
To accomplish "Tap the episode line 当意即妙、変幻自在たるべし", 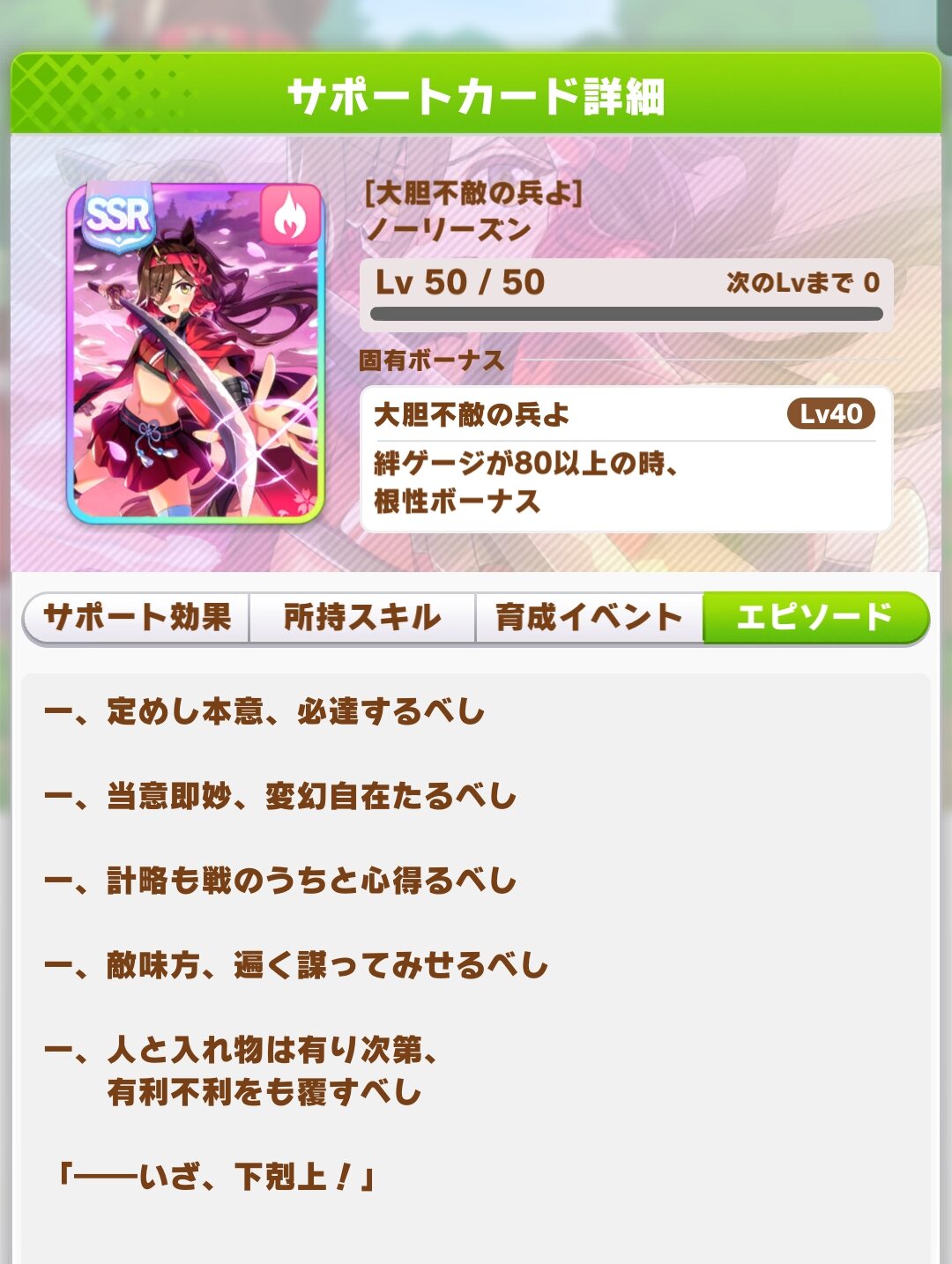I will tap(280, 796).
